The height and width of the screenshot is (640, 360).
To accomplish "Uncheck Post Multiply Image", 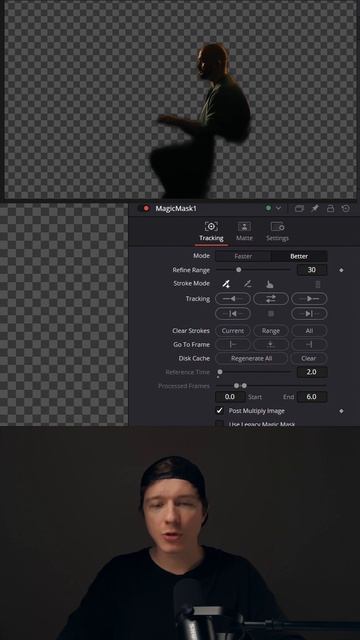I will [220, 410].
